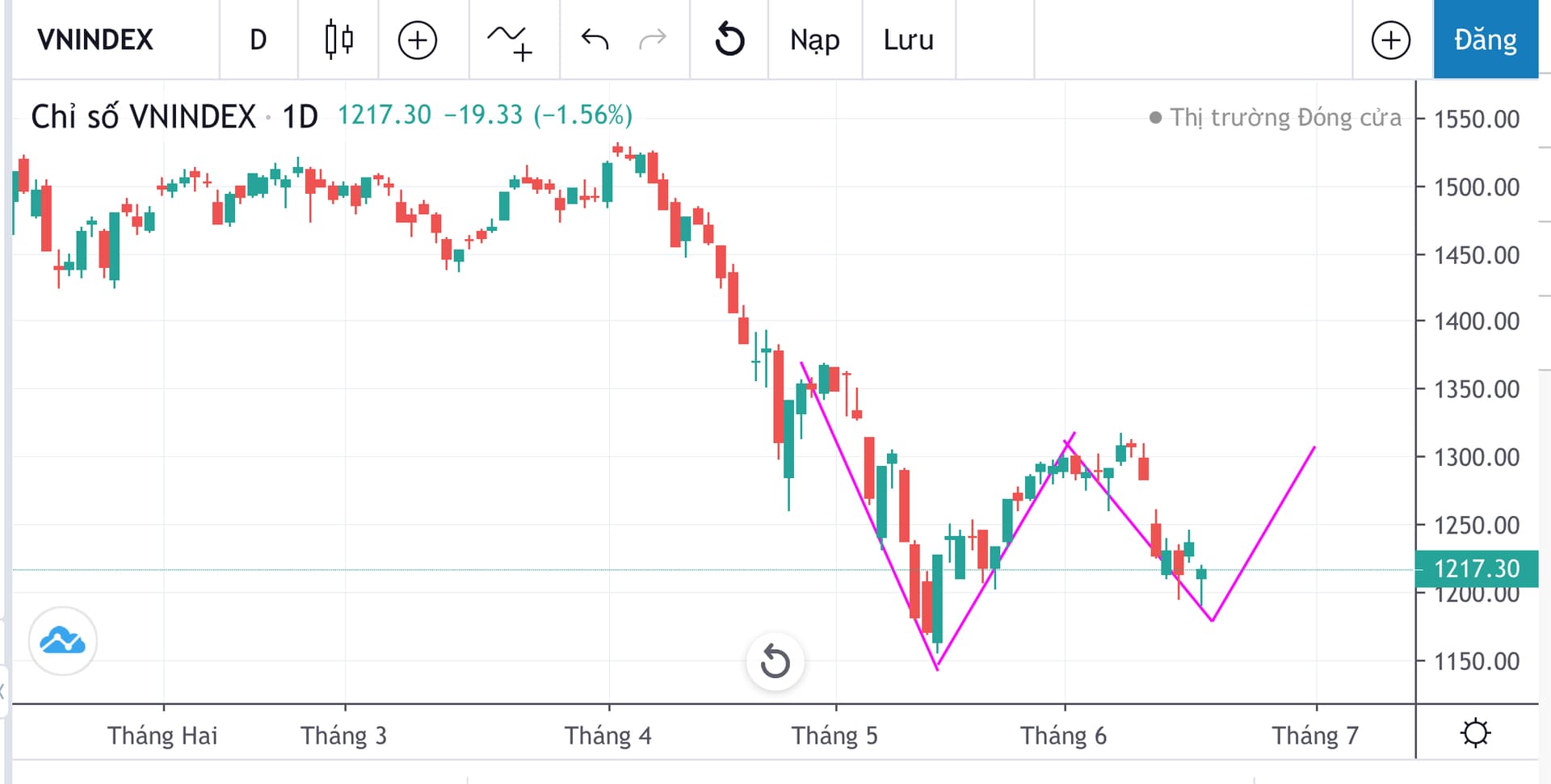The image size is (1551, 784).
Task: Open the Lưu save chart menu
Action: (x=908, y=40)
